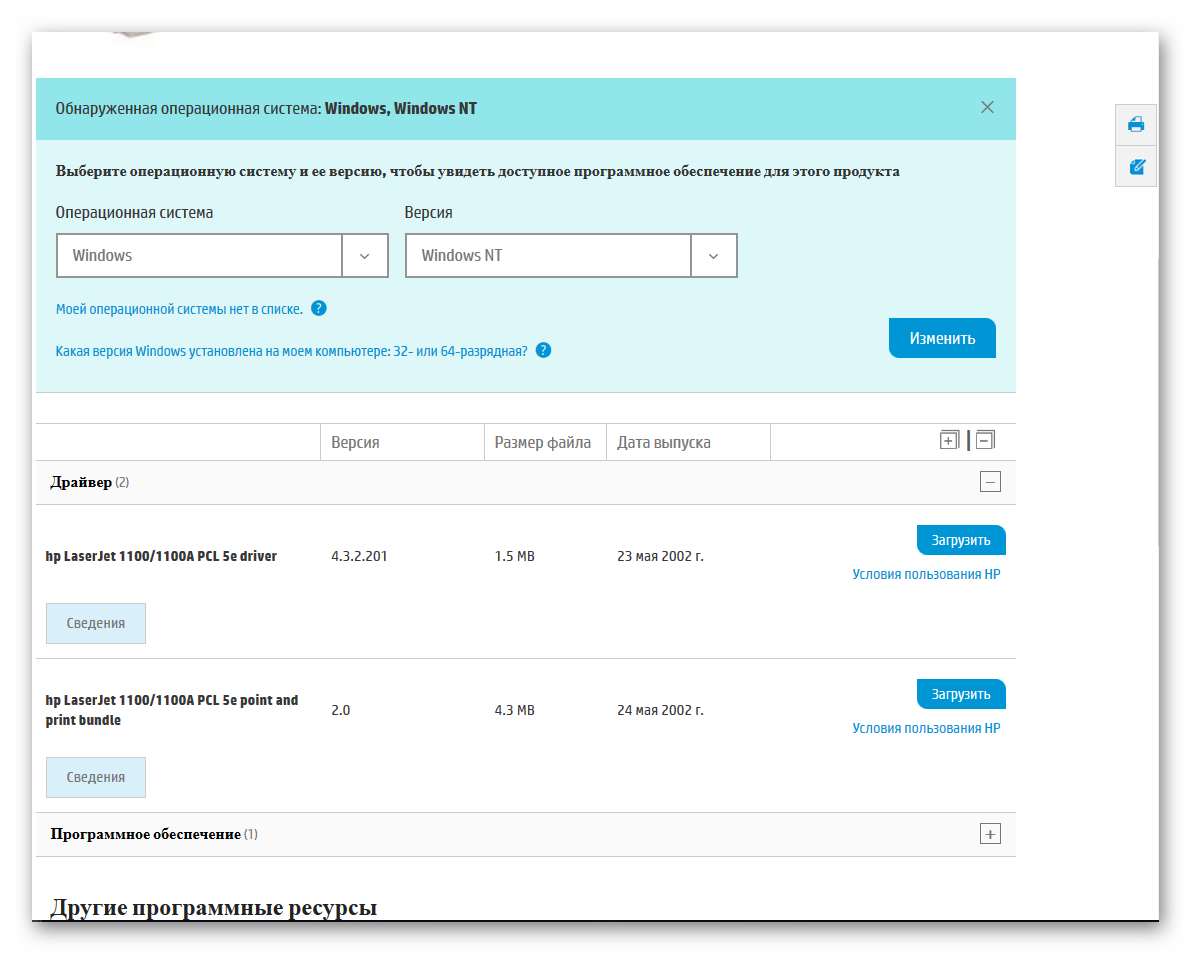
Task: Open Условия пользования HP for PCL 5e driver
Action: coord(926,574)
